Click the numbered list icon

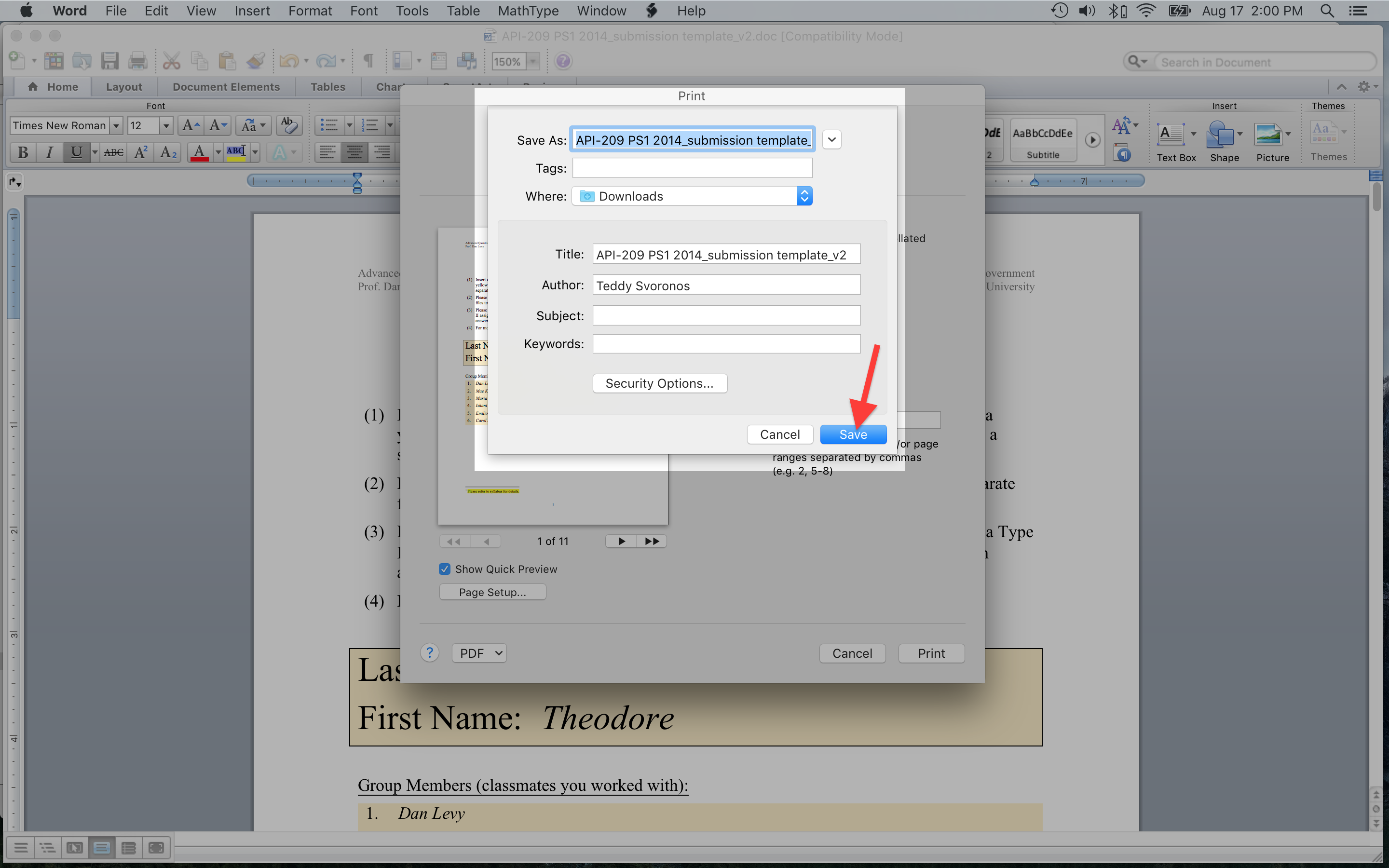pos(369,125)
